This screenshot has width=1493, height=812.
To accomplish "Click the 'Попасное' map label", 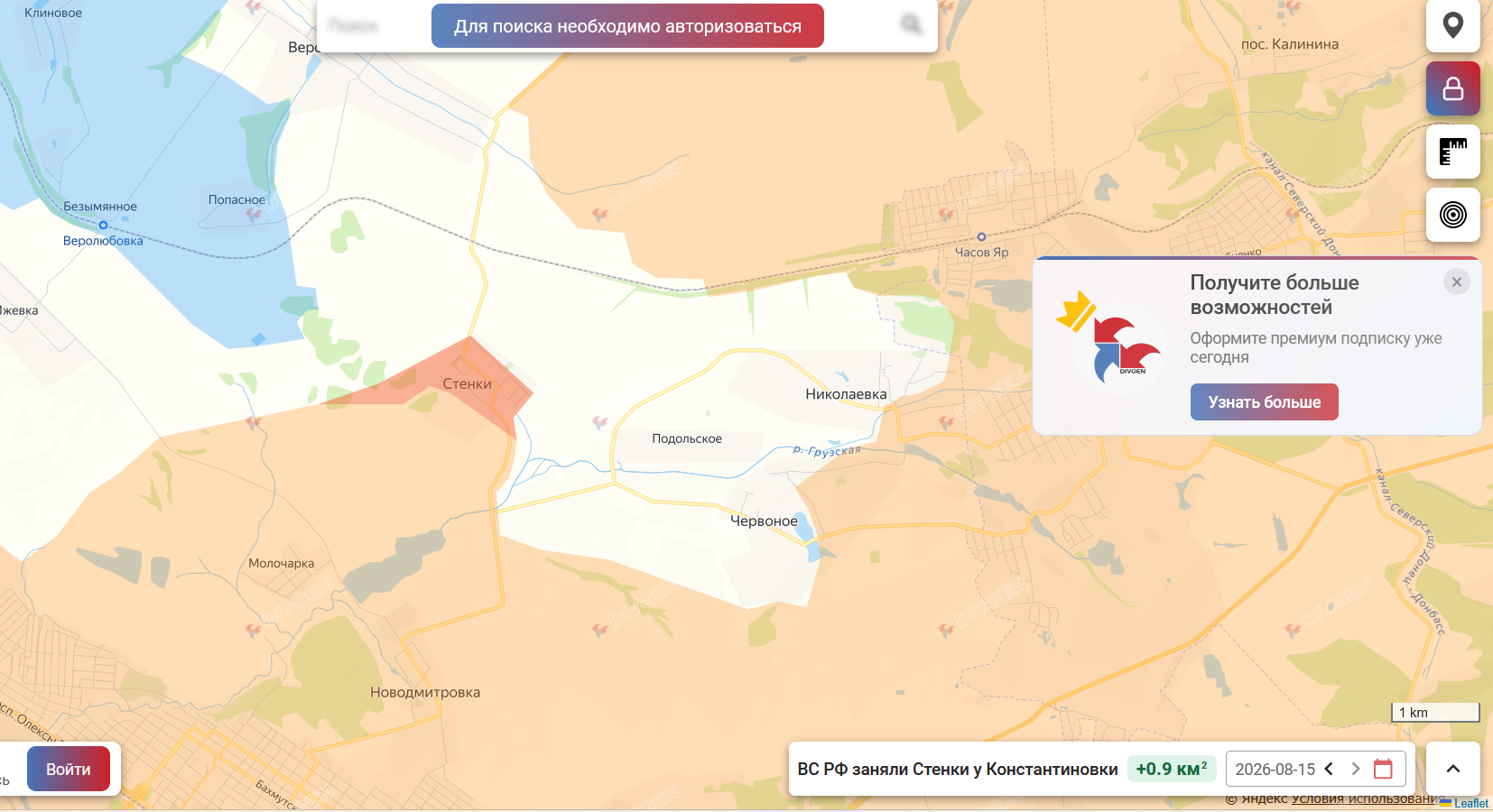I will coord(237,199).
